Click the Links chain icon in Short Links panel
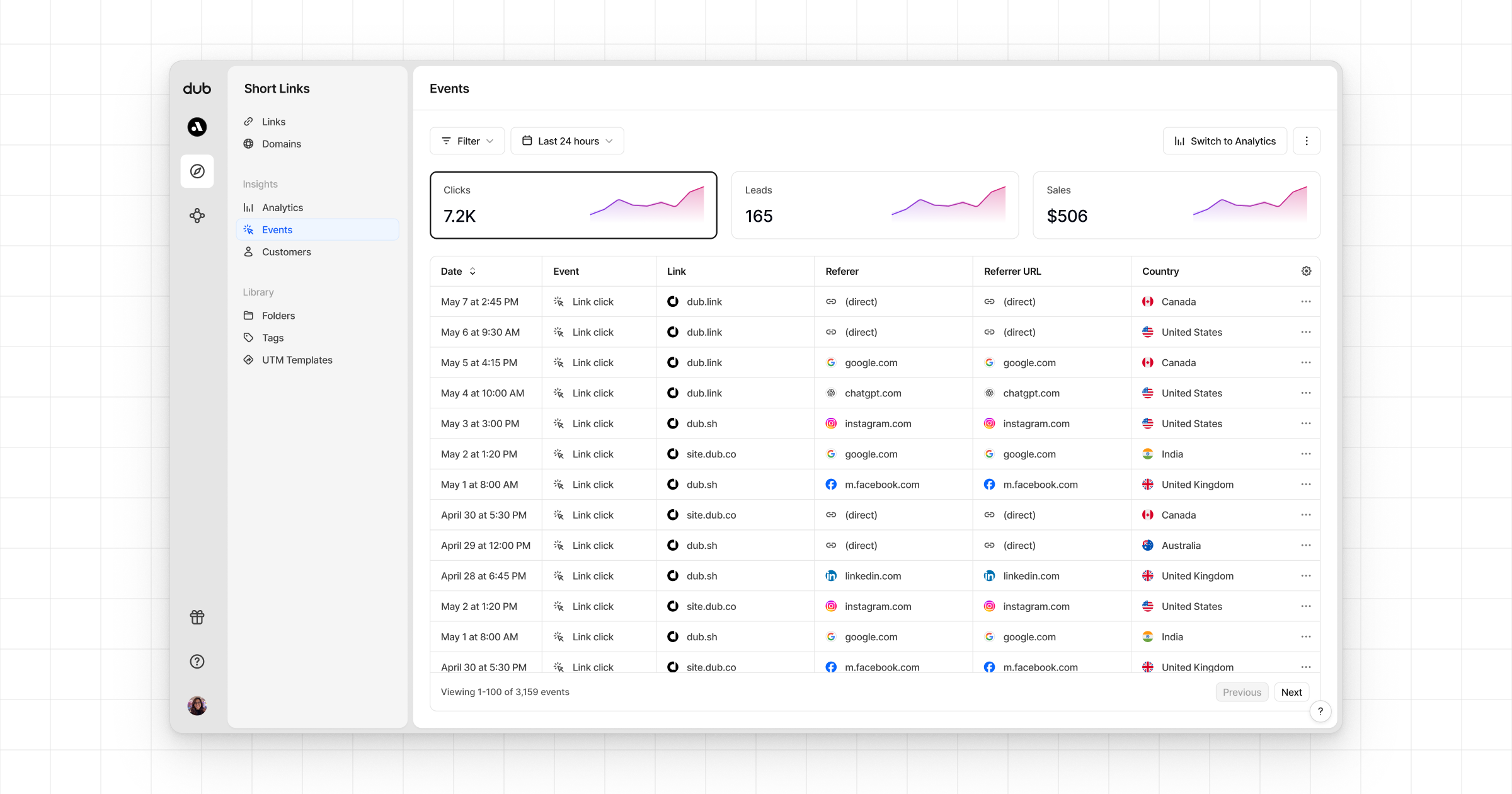 click(249, 121)
